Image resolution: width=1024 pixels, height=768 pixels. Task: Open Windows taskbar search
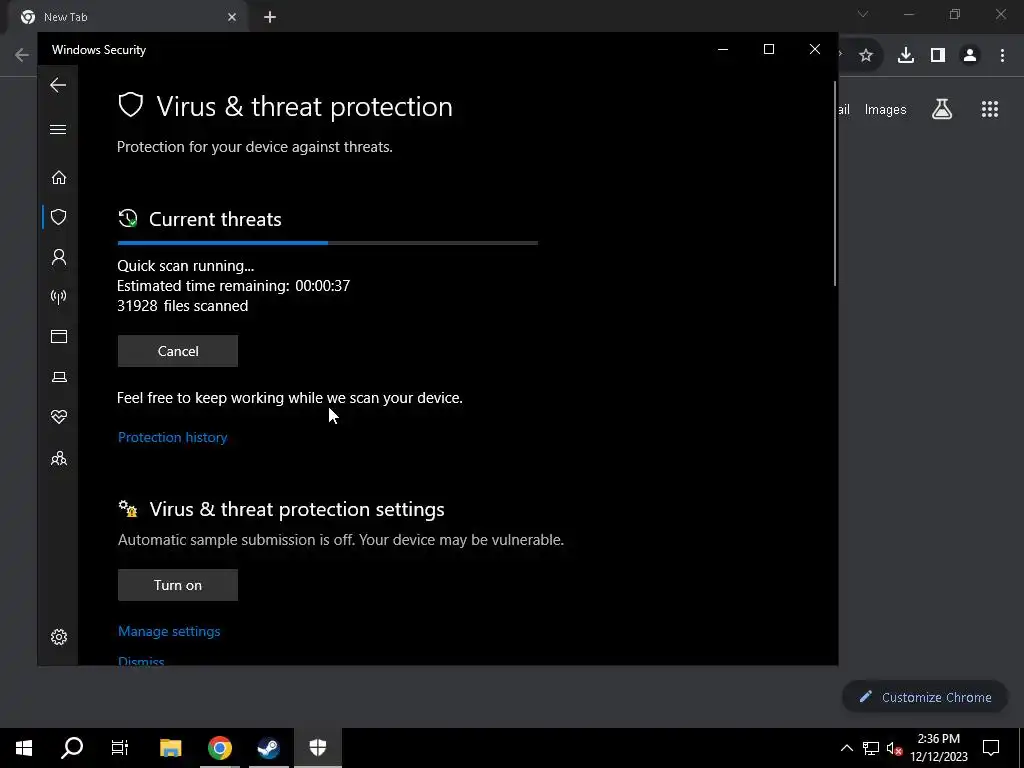tap(72, 748)
